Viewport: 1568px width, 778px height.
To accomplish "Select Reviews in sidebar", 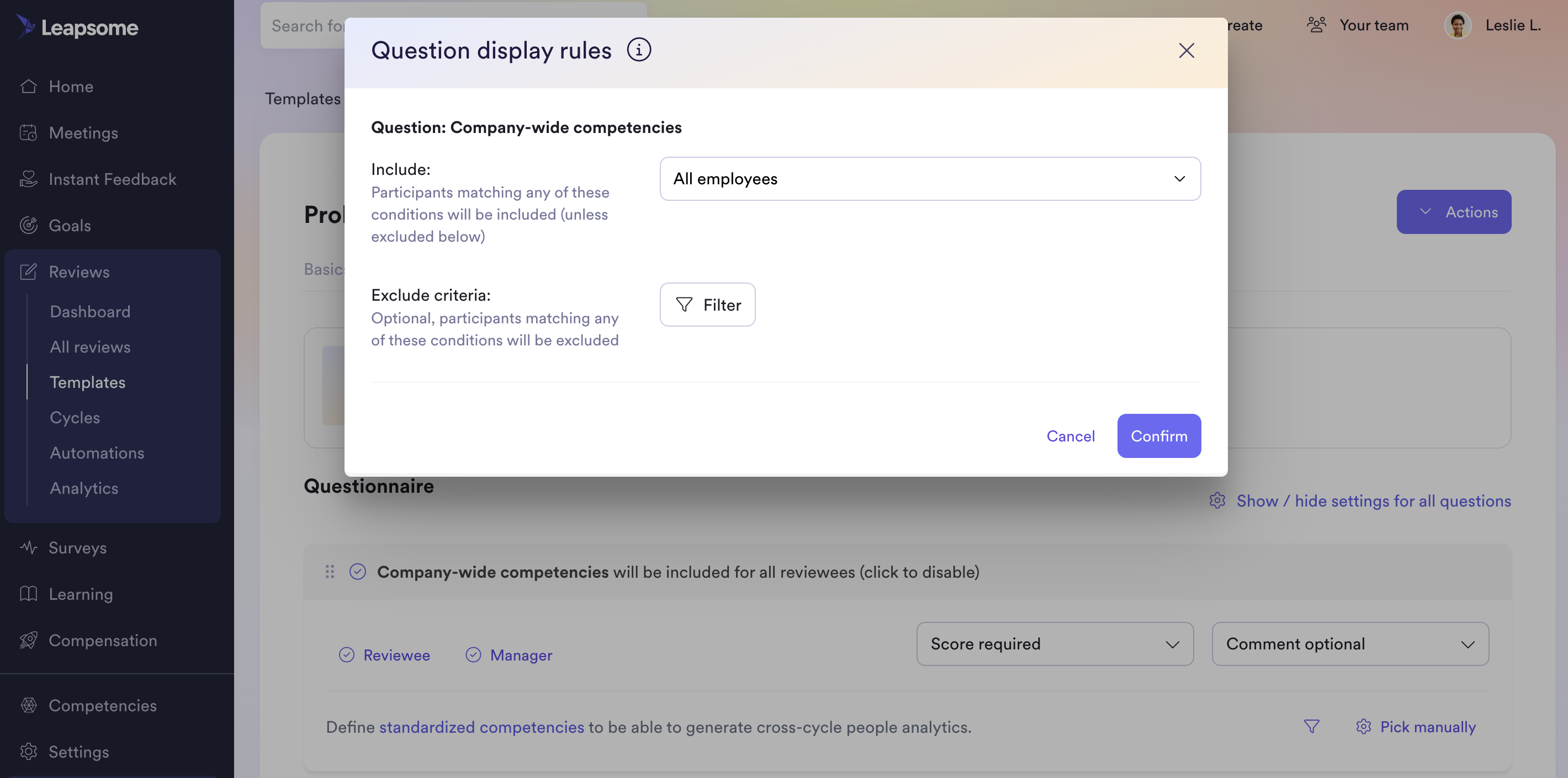I will click(x=79, y=271).
